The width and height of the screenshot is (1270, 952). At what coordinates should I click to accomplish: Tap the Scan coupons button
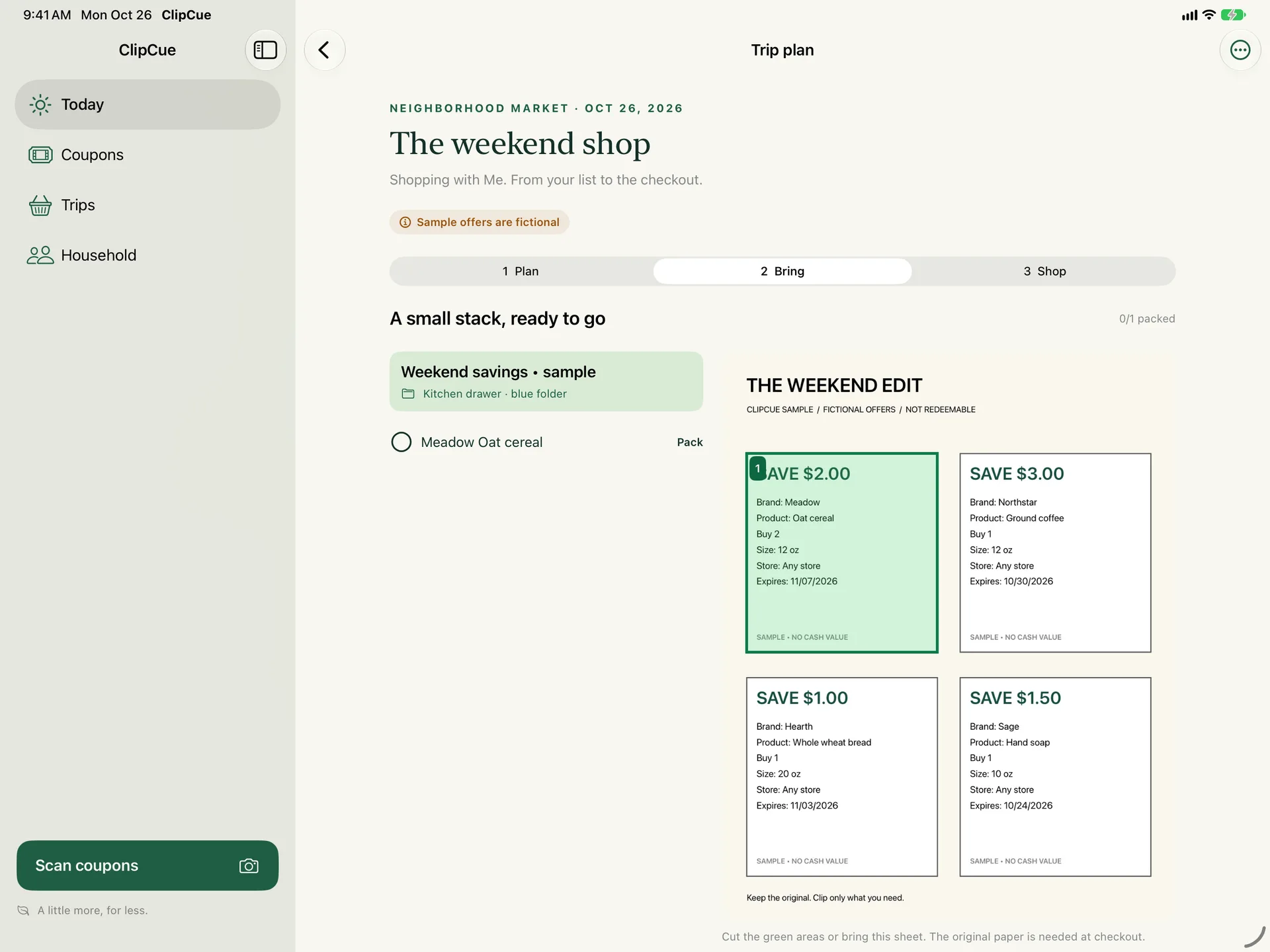pos(148,865)
